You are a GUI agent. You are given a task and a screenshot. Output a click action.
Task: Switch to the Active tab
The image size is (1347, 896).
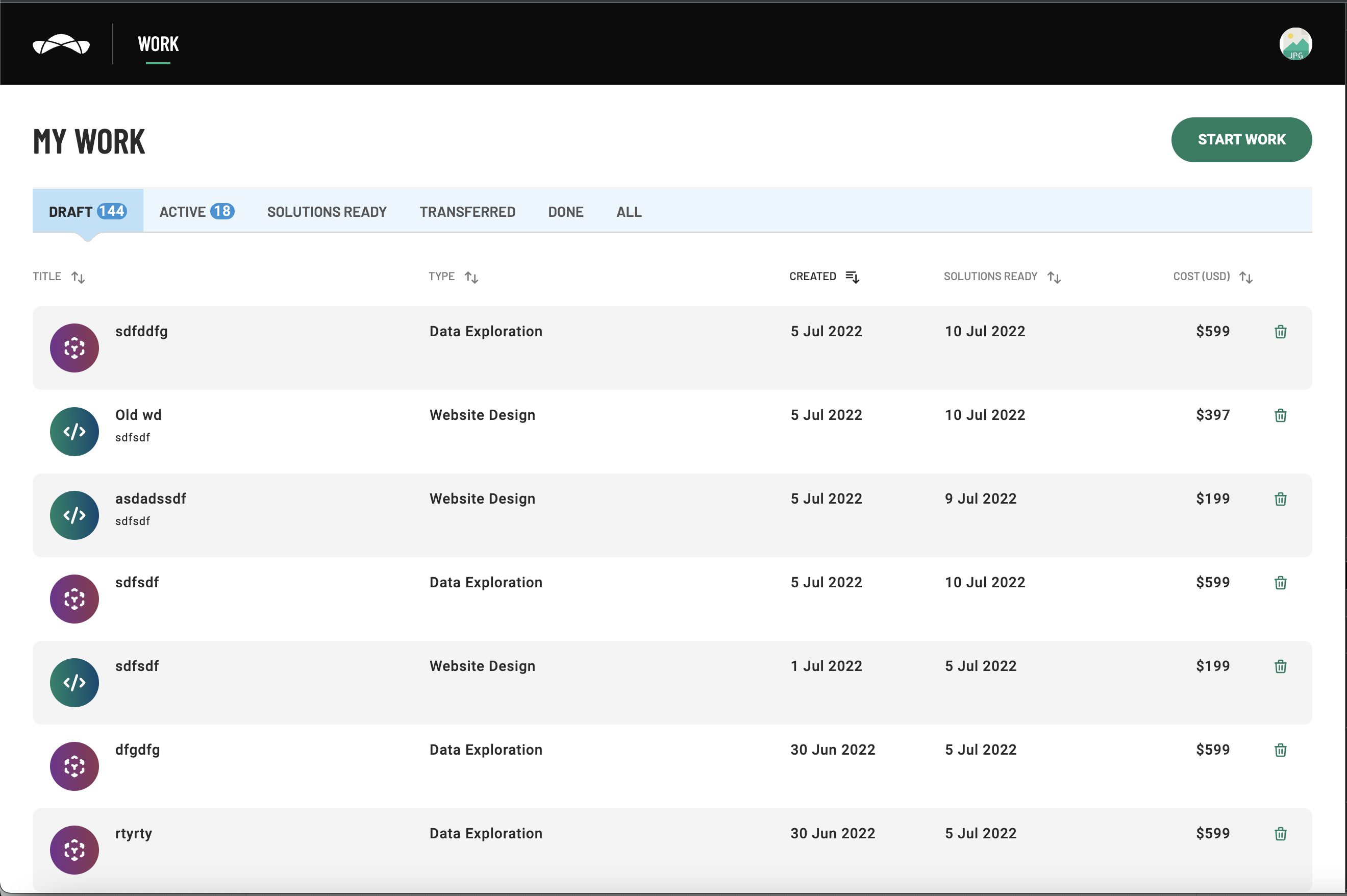tap(196, 212)
